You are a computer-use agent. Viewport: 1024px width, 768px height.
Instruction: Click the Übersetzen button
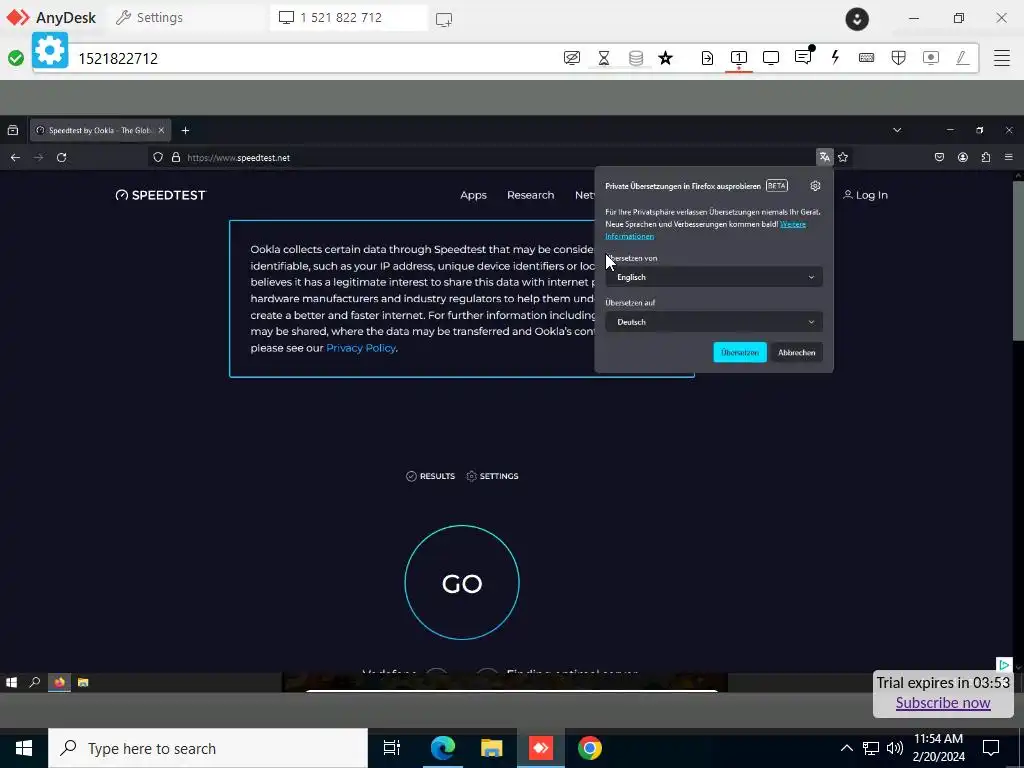click(740, 353)
